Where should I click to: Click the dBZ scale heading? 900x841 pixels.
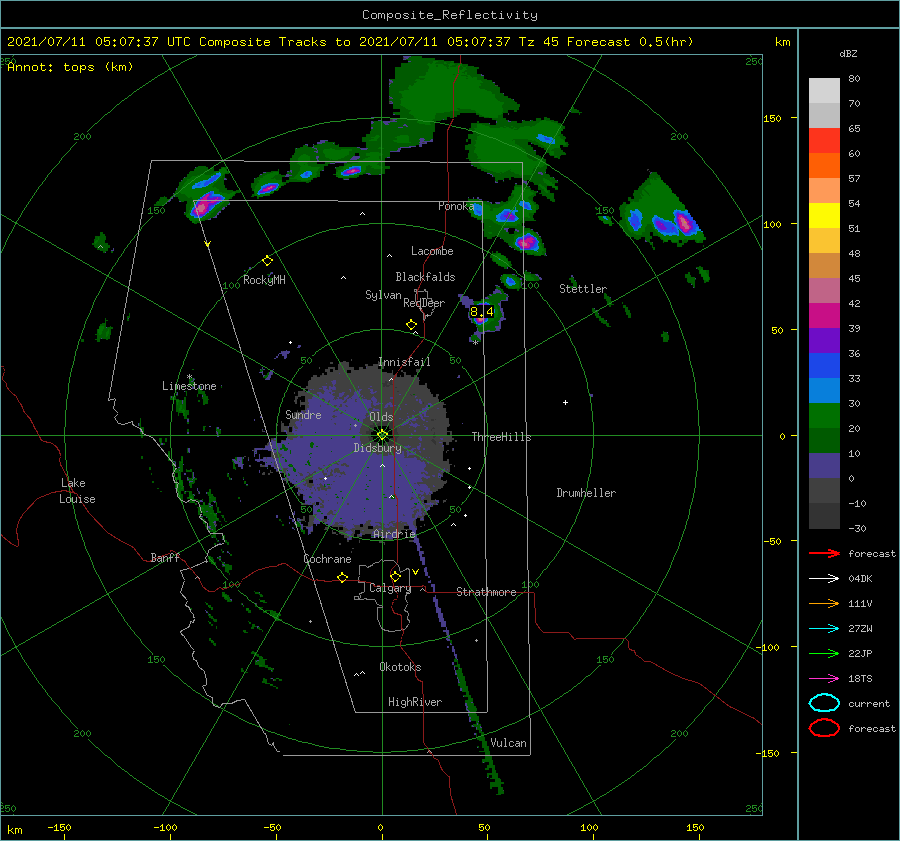[x=848, y=53]
